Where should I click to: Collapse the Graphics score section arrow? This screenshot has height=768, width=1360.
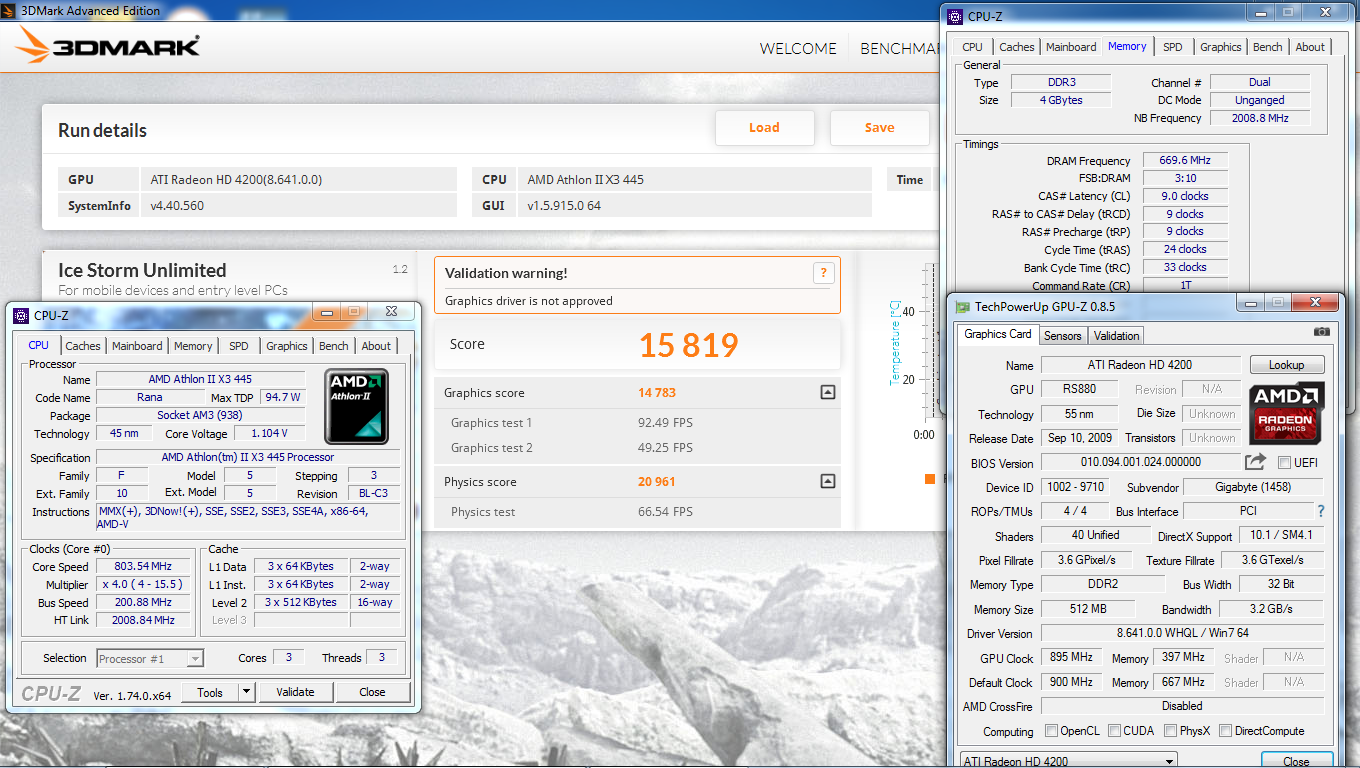click(x=827, y=392)
